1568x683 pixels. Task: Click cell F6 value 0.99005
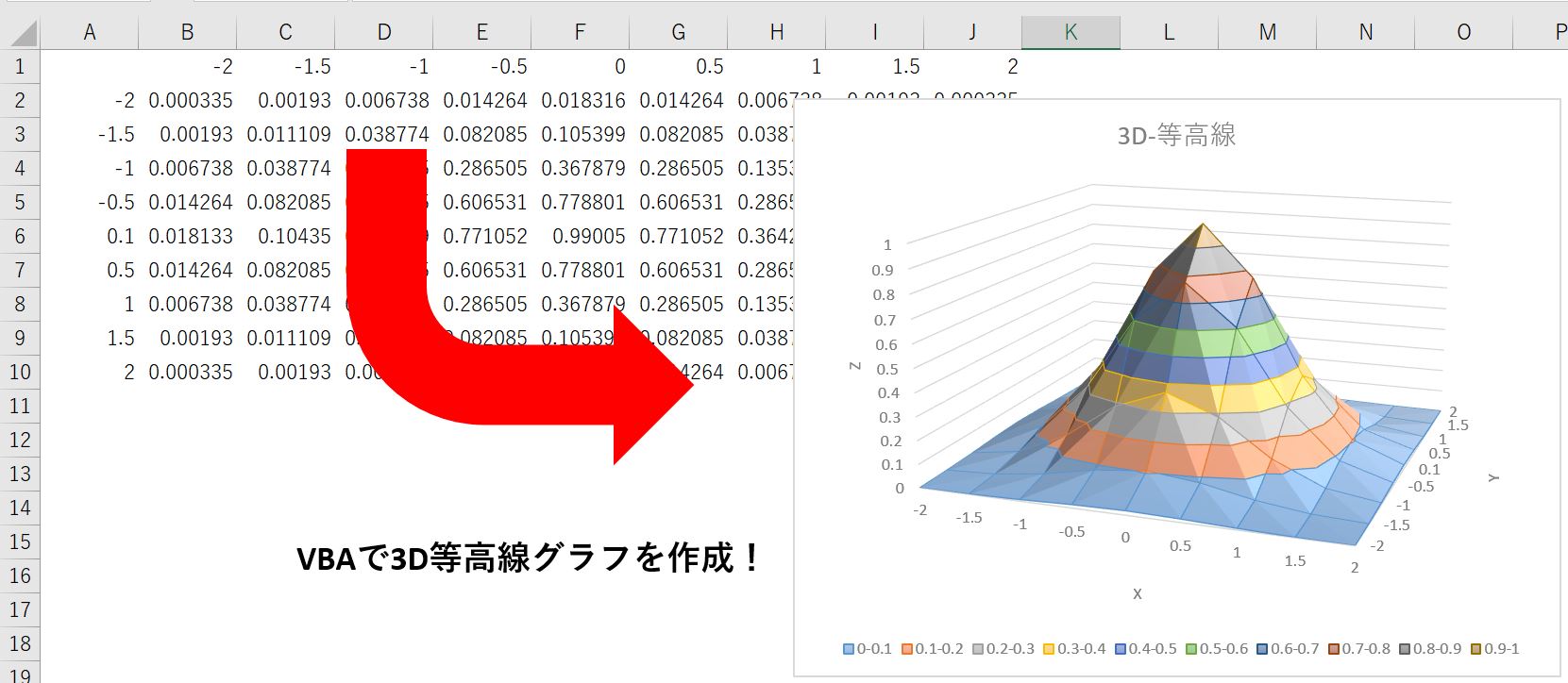(581, 237)
